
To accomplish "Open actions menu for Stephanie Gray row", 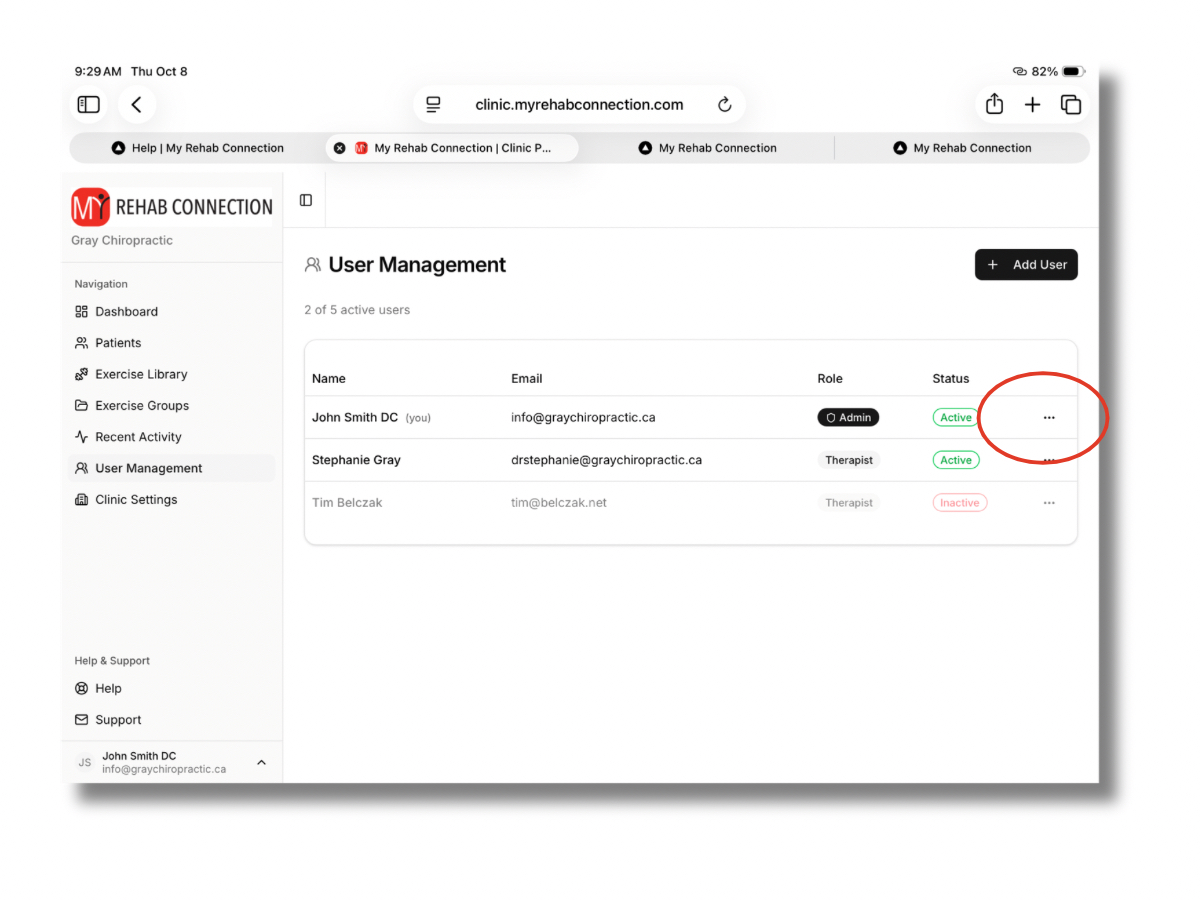I will (1049, 460).
